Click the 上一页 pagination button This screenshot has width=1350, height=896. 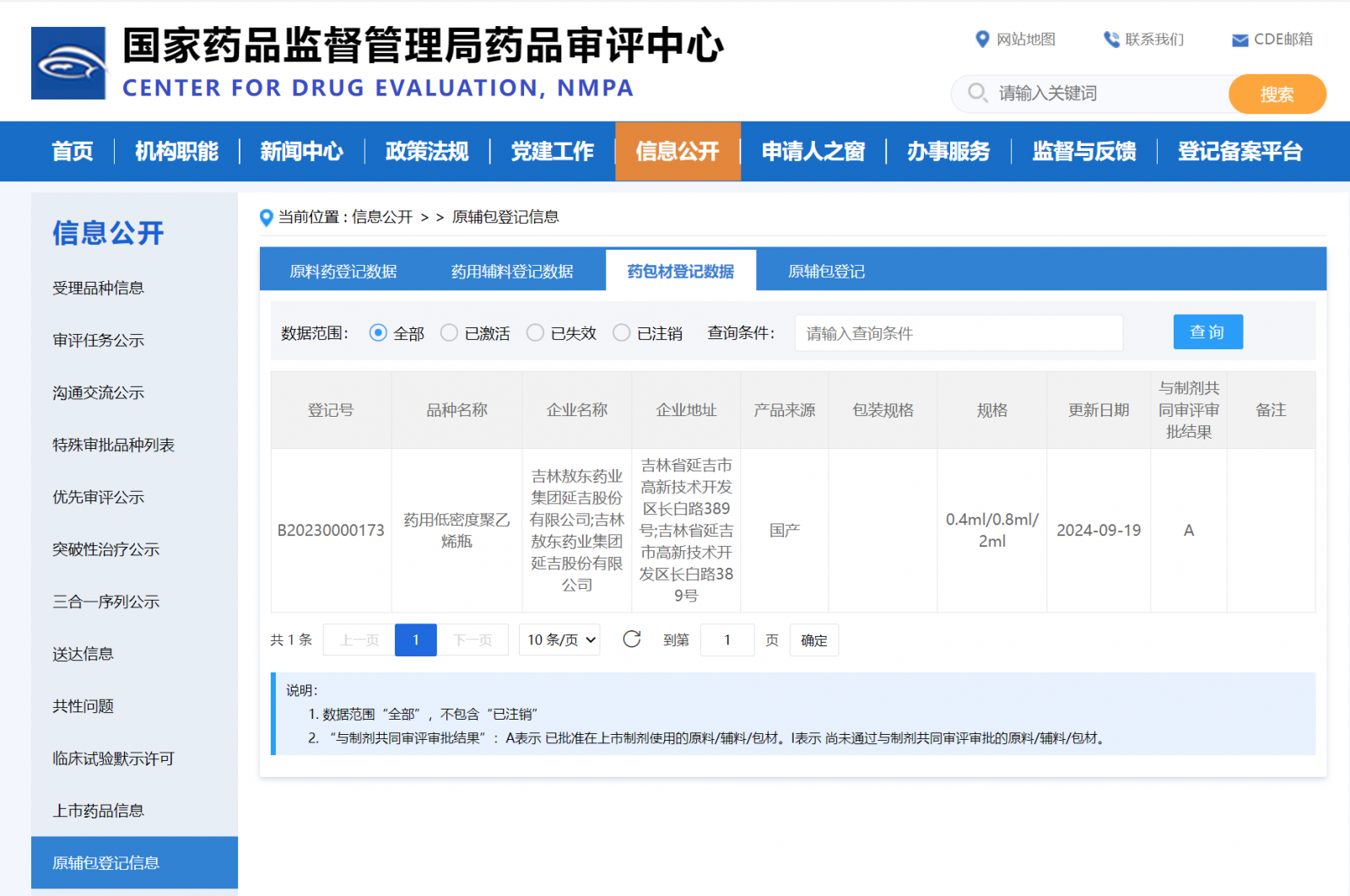click(x=359, y=640)
